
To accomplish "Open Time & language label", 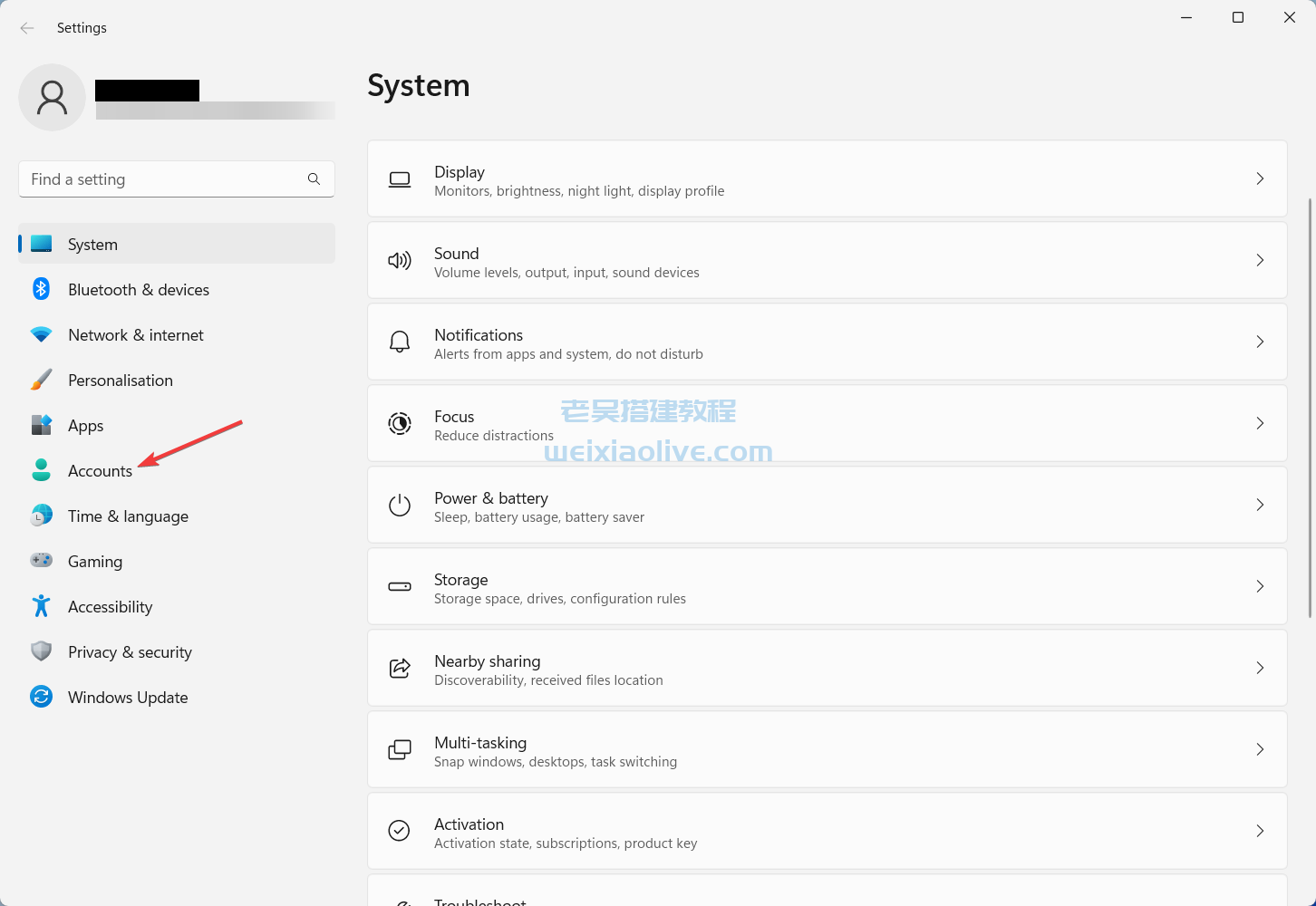I will (x=128, y=516).
